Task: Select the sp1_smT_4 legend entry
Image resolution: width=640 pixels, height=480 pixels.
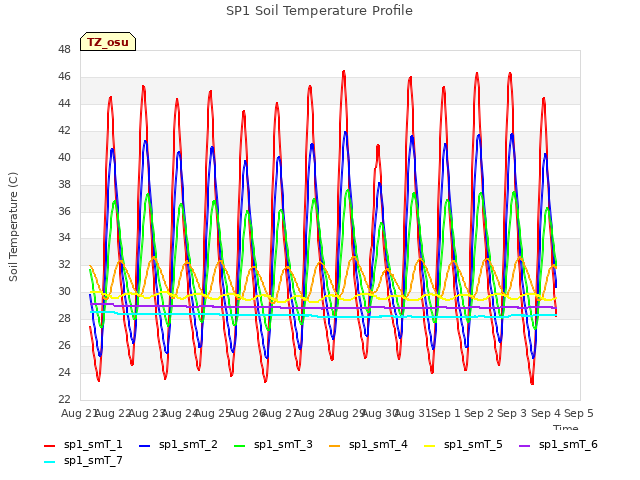Action: click(x=368, y=444)
